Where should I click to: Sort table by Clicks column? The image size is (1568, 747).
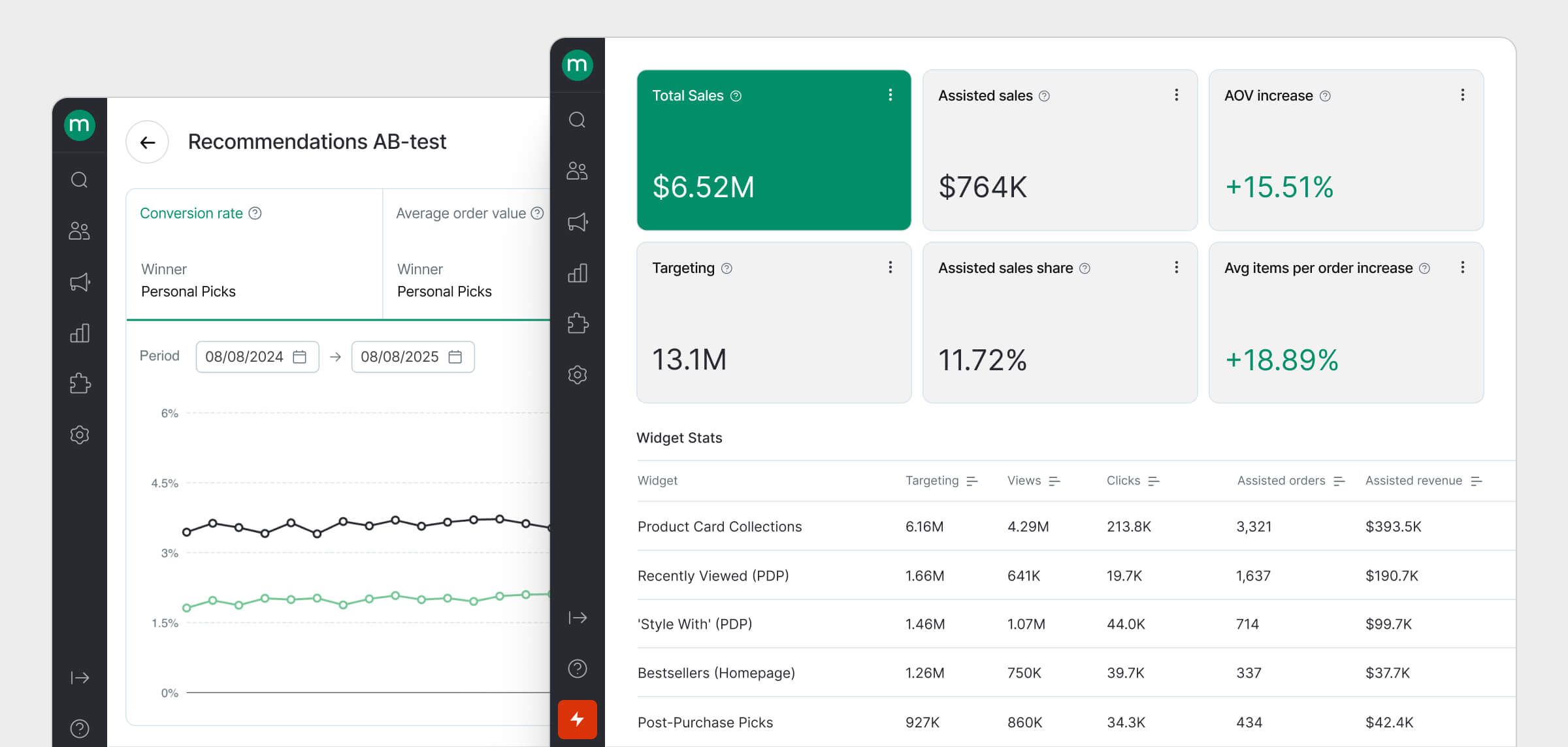click(1153, 481)
